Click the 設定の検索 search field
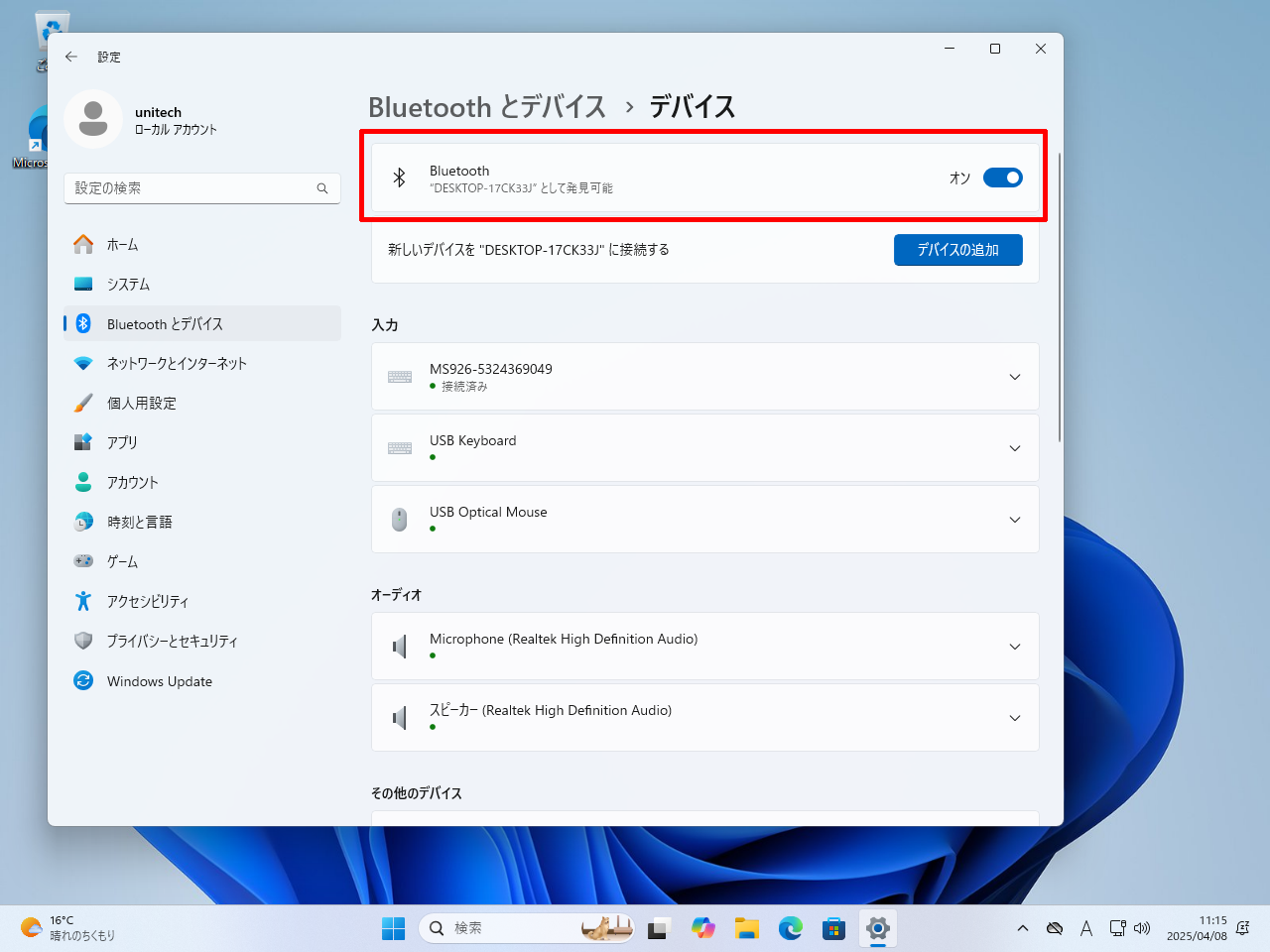1270x952 pixels. click(x=202, y=188)
